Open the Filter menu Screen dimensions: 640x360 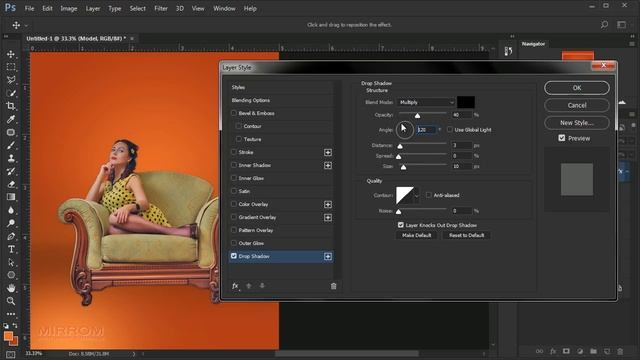(161, 8)
